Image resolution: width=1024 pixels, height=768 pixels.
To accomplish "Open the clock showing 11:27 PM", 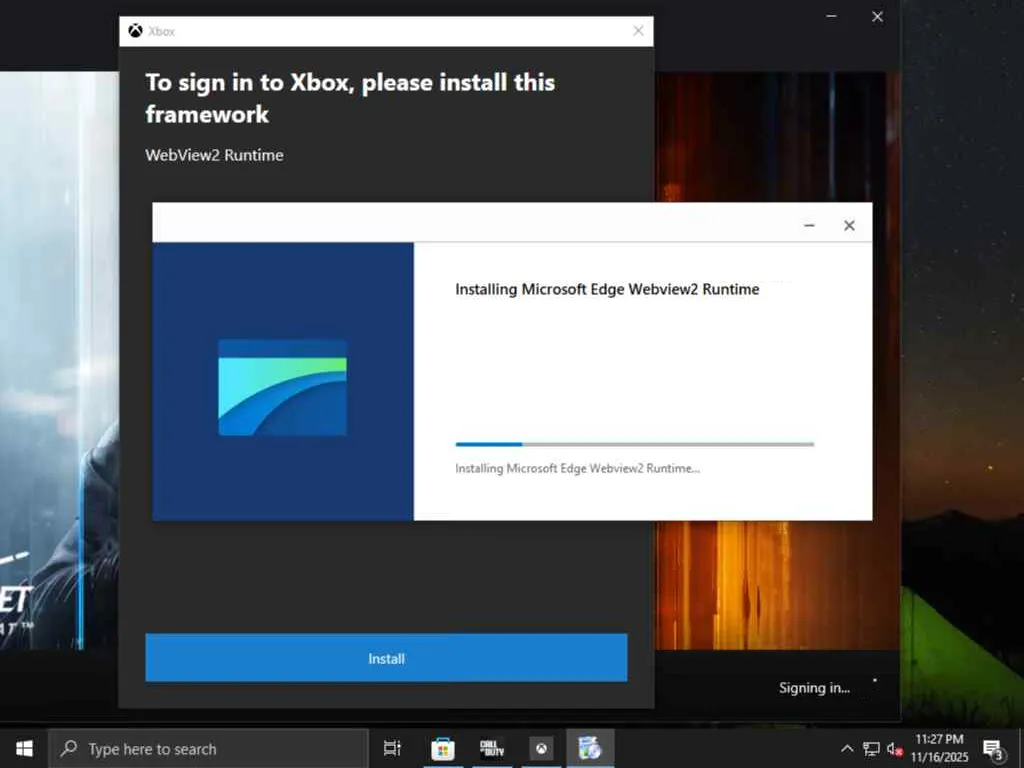I will tap(939, 748).
